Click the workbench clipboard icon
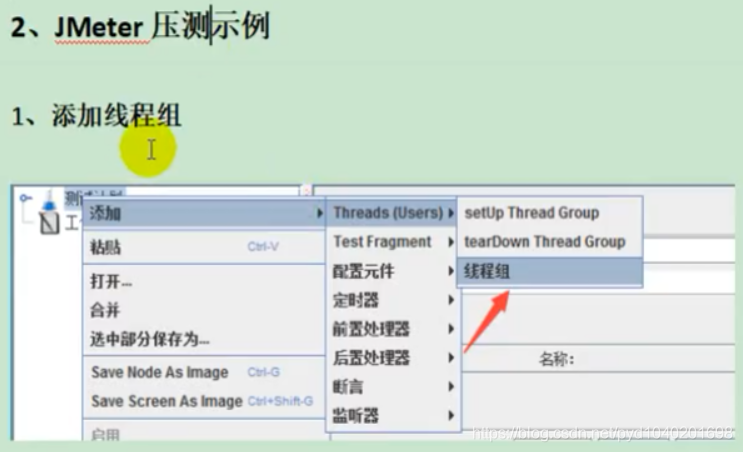Viewport: 743px width, 452px height. click(50, 223)
